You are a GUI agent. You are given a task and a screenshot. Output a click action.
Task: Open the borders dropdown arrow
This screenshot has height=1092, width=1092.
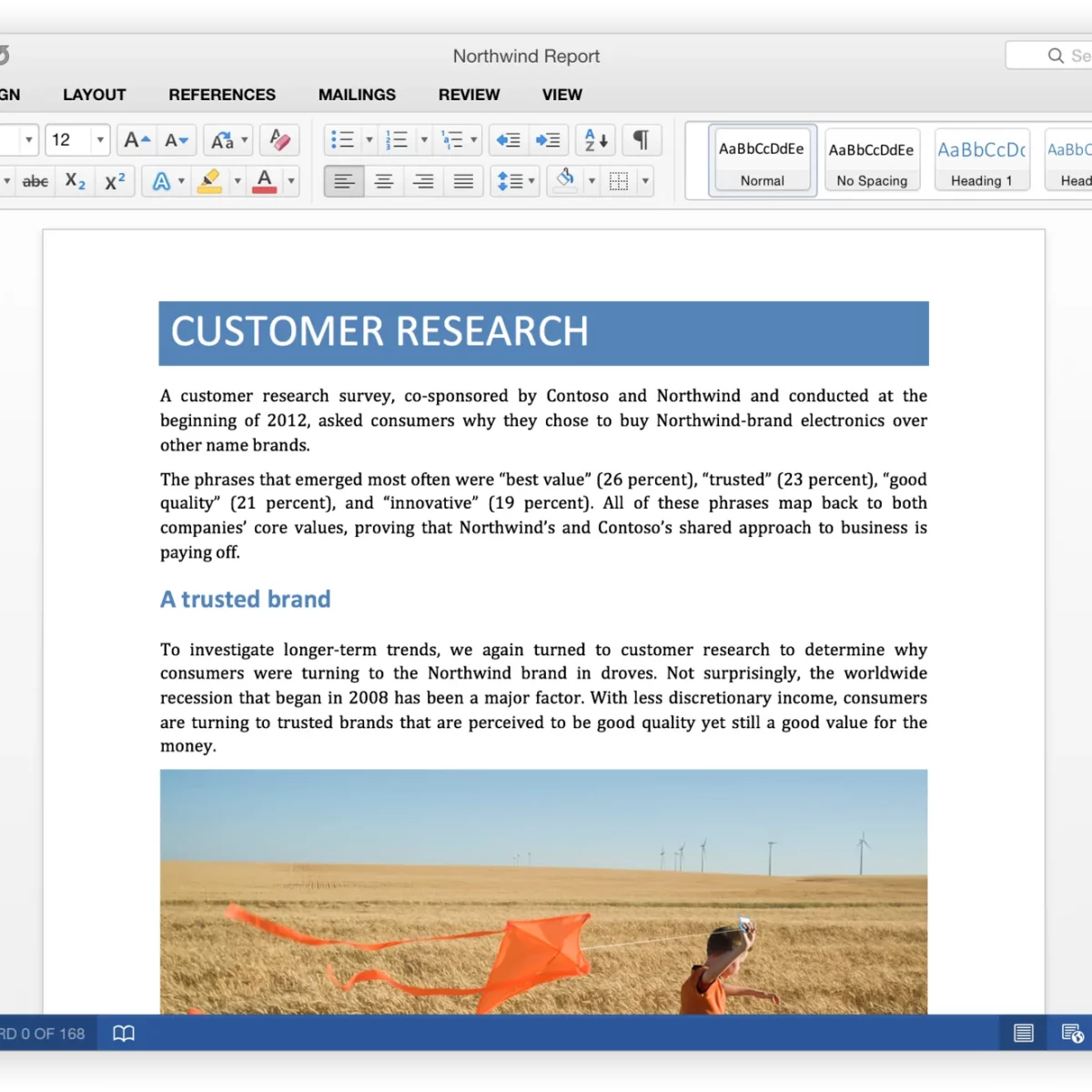coord(645,181)
